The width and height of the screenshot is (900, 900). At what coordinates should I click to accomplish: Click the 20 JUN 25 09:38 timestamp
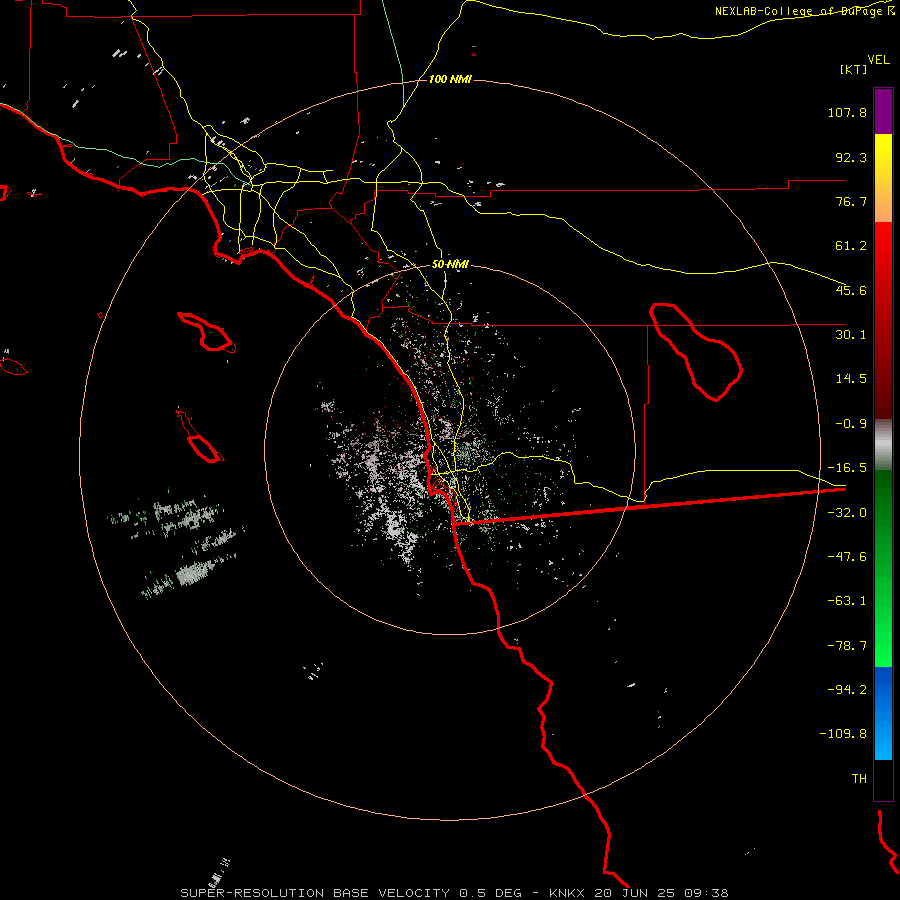[661, 893]
